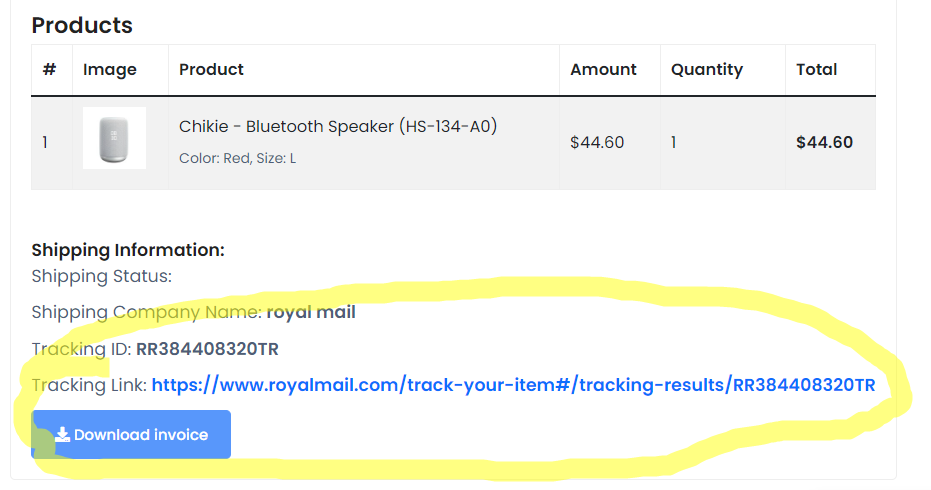
Task: Click the Quantity column header
Action: pyautogui.click(x=707, y=70)
